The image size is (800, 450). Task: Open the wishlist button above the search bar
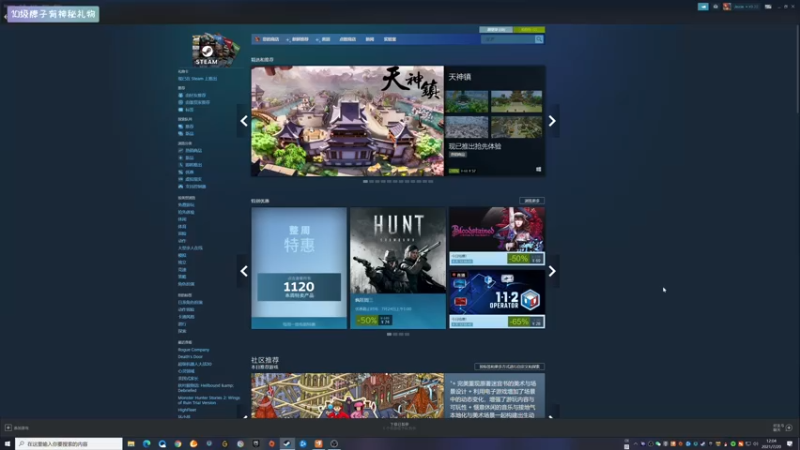[x=496, y=30]
